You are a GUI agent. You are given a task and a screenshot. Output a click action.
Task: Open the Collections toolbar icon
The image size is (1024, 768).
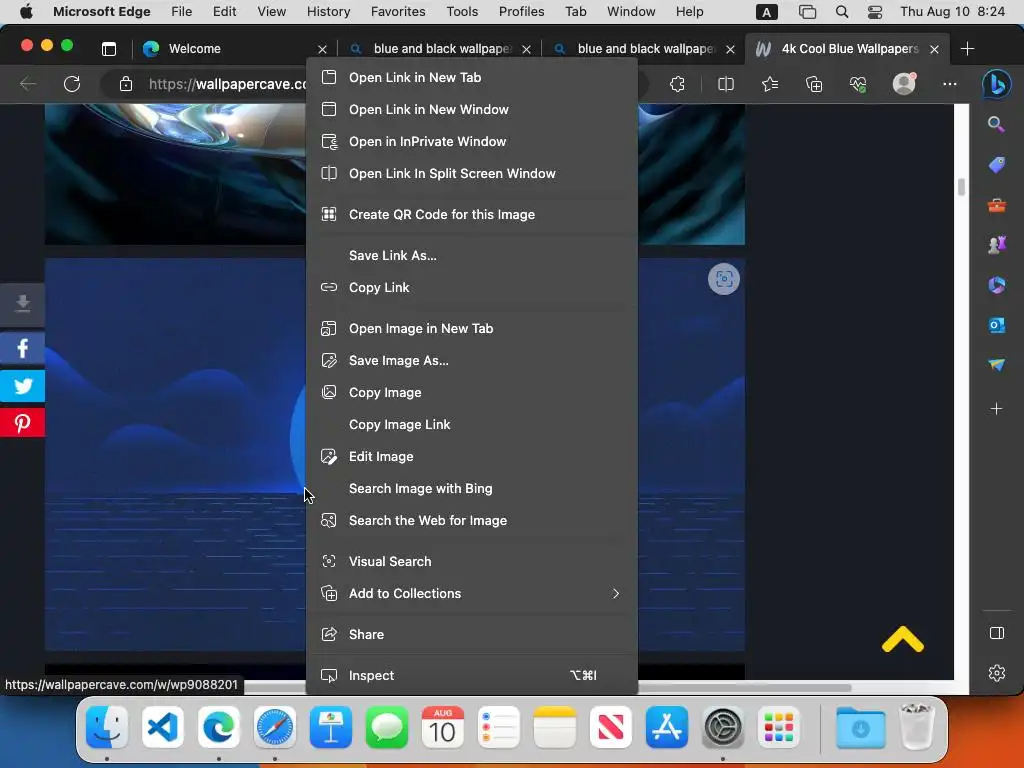click(x=814, y=84)
